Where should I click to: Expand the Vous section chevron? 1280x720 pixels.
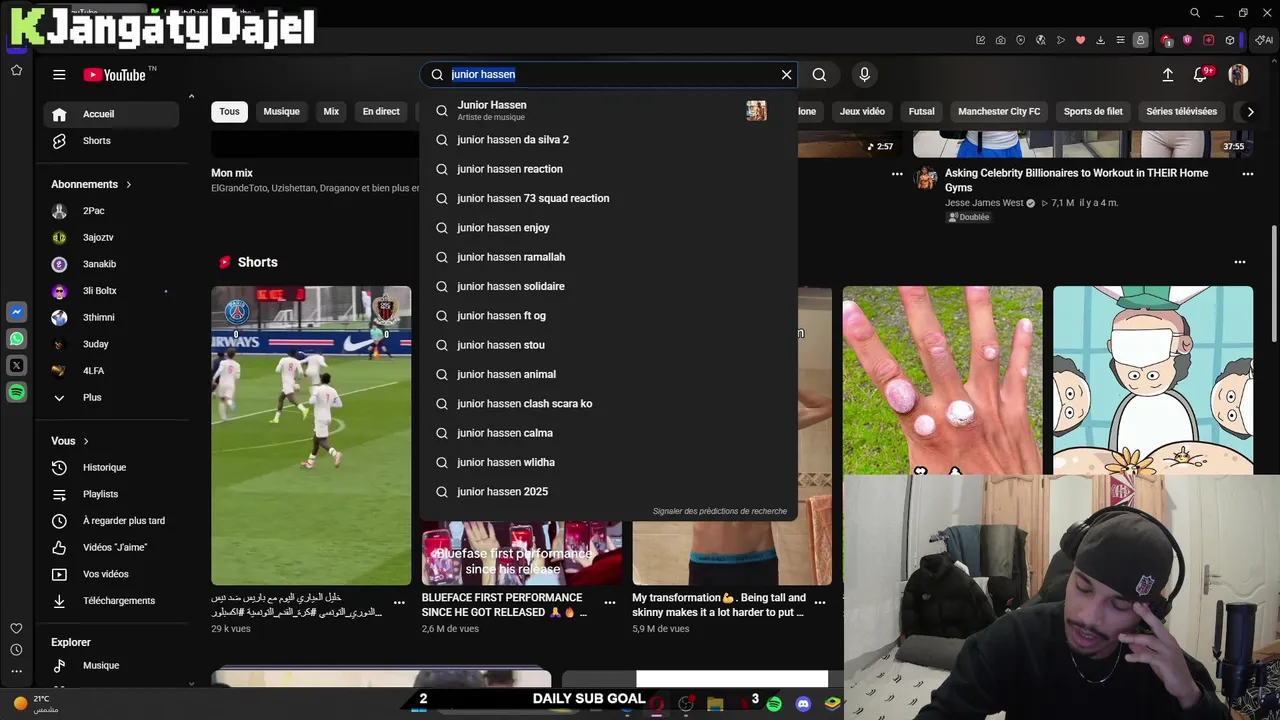86,441
